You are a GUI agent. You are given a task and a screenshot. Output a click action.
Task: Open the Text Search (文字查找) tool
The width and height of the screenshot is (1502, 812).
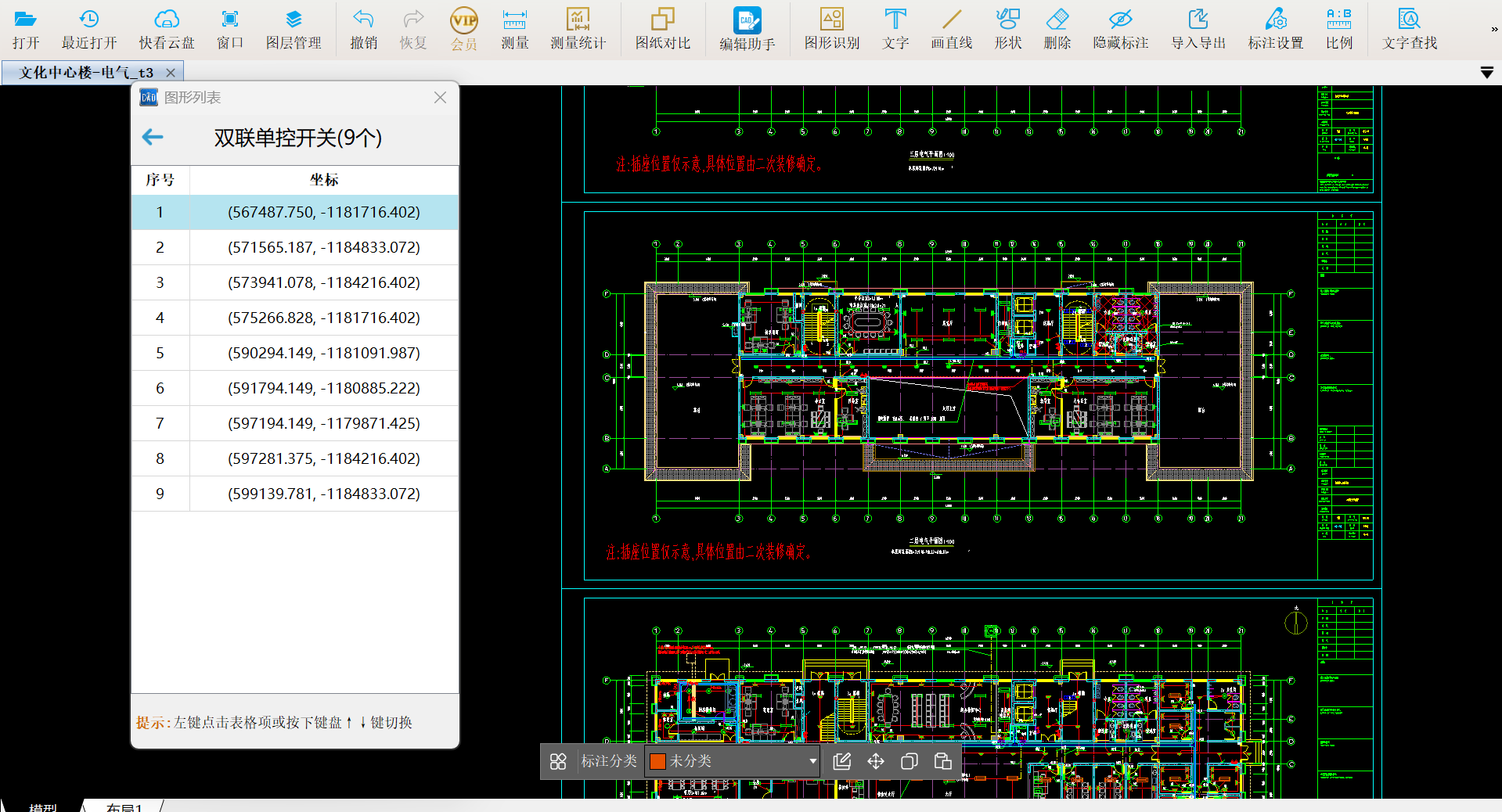click(1409, 28)
